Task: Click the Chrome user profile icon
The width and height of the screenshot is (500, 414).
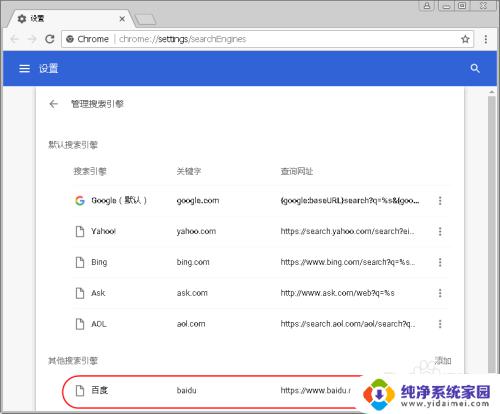Action: pos(427,6)
